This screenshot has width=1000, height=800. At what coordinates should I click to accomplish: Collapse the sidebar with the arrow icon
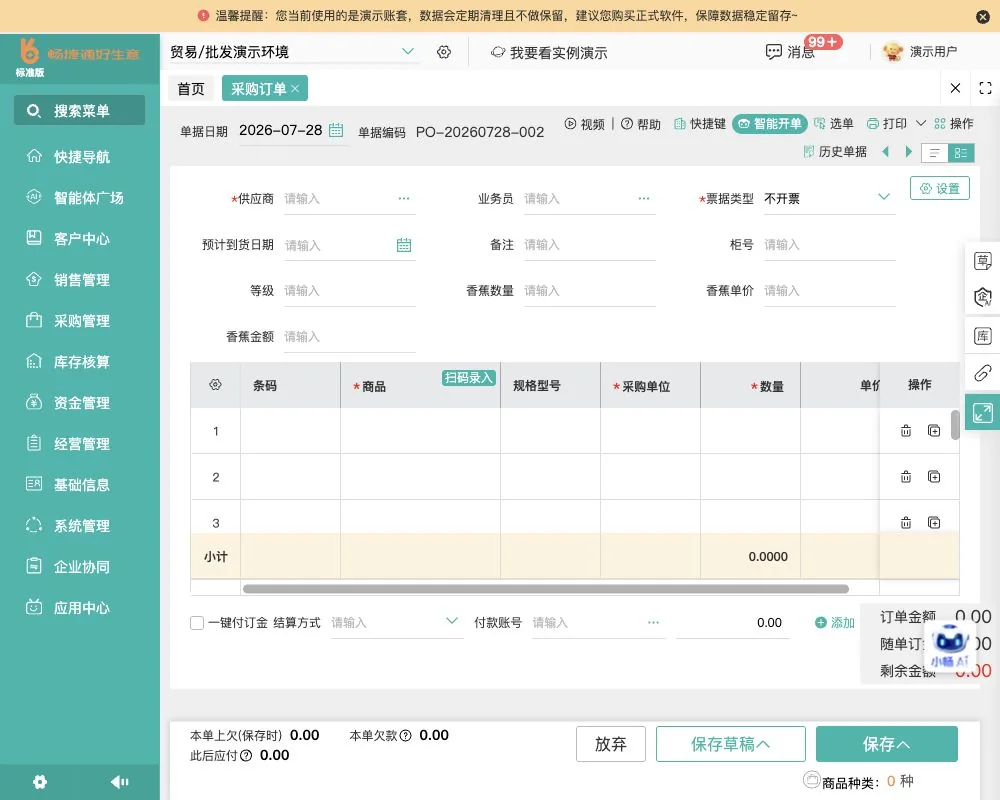119,782
